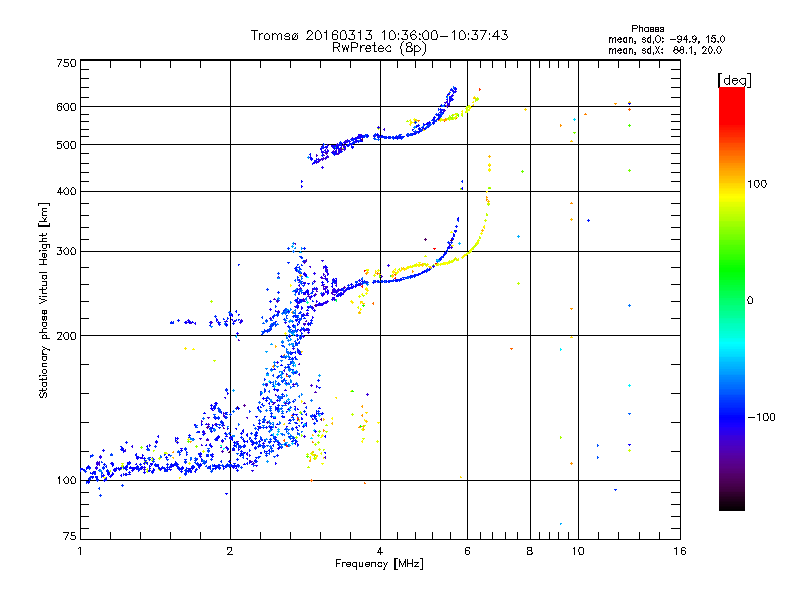The image size is (800, 600).
Task: Click the "[deg]" colorbar label
Action: pos(734,80)
